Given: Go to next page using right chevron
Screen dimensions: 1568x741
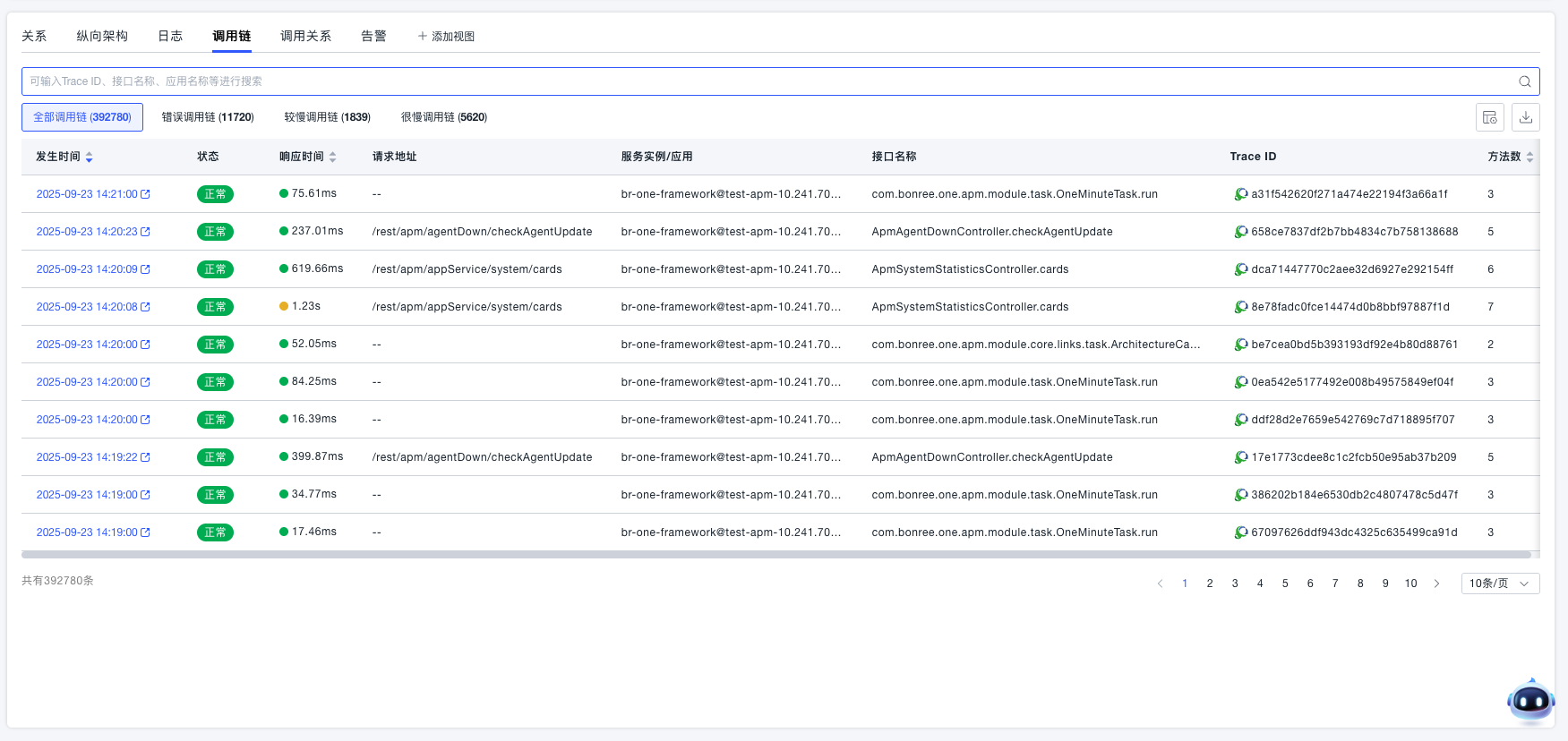Looking at the screenshot, I should (1436, 583).
